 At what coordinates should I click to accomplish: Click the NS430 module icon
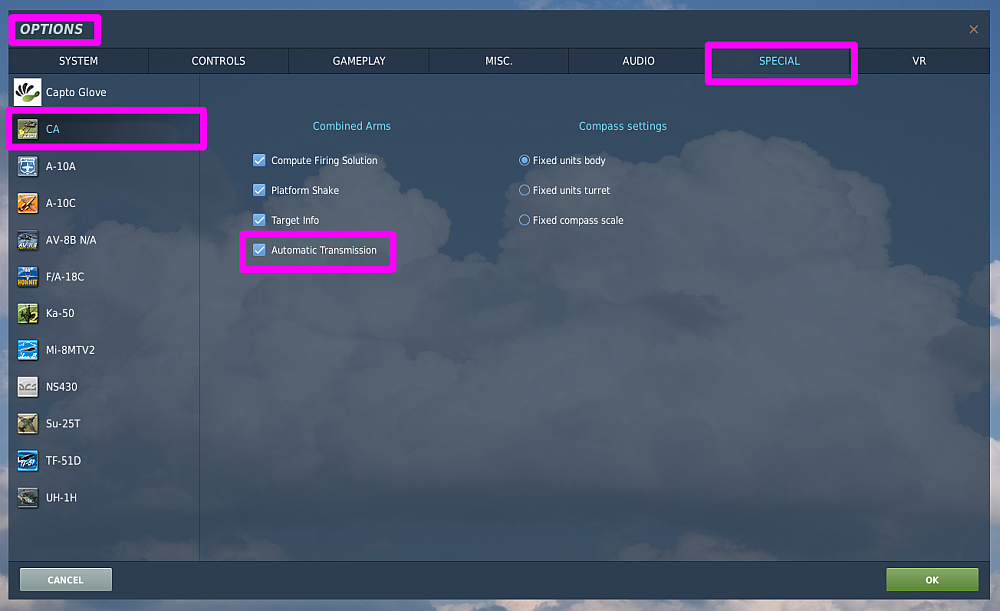pyautogui.click(x=27, y=386)
